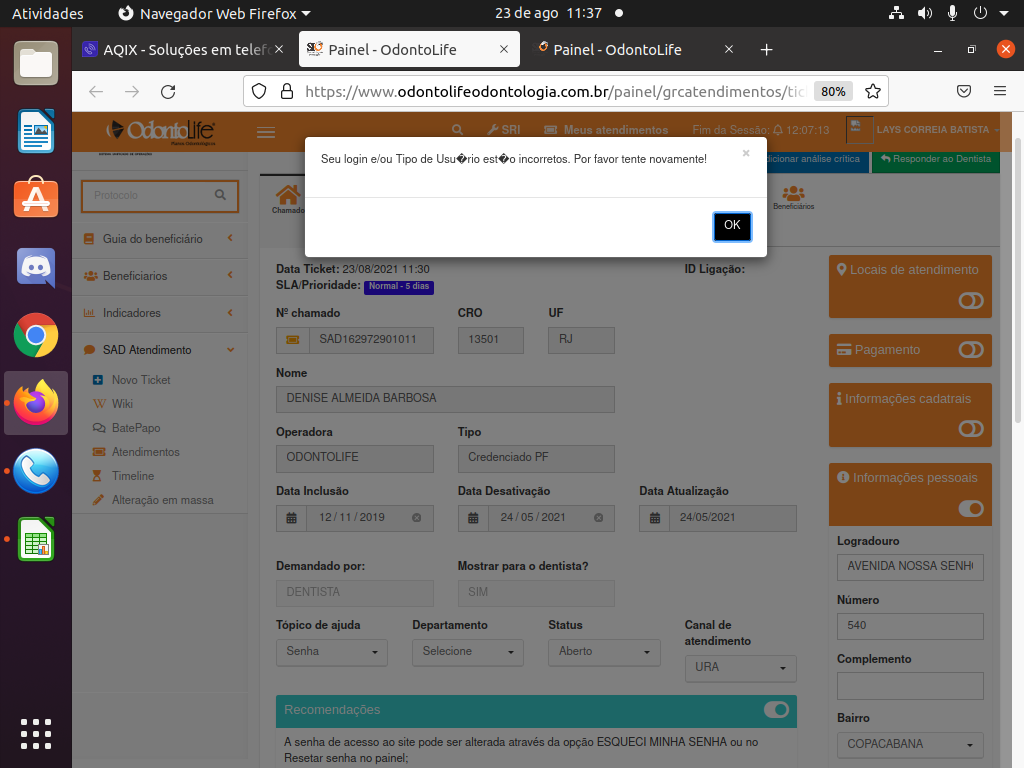Open the Firefox hamburger menu
Image resolution: width=1024 pixels, height=768 pixels.
[999, 91]
